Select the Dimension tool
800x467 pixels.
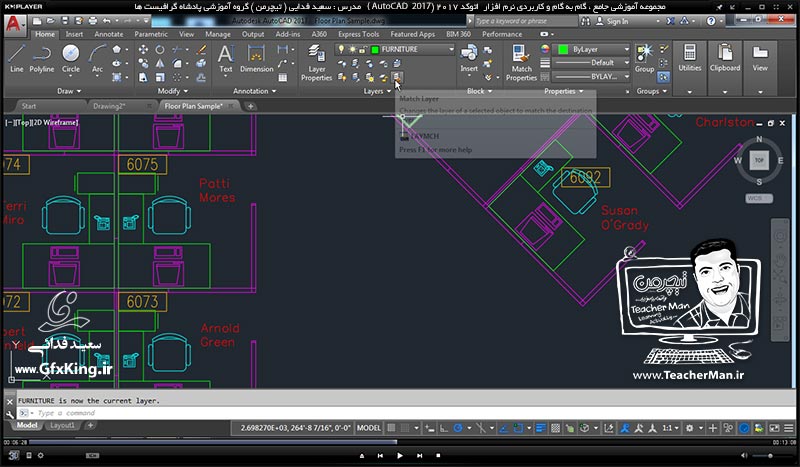point(257,58)
